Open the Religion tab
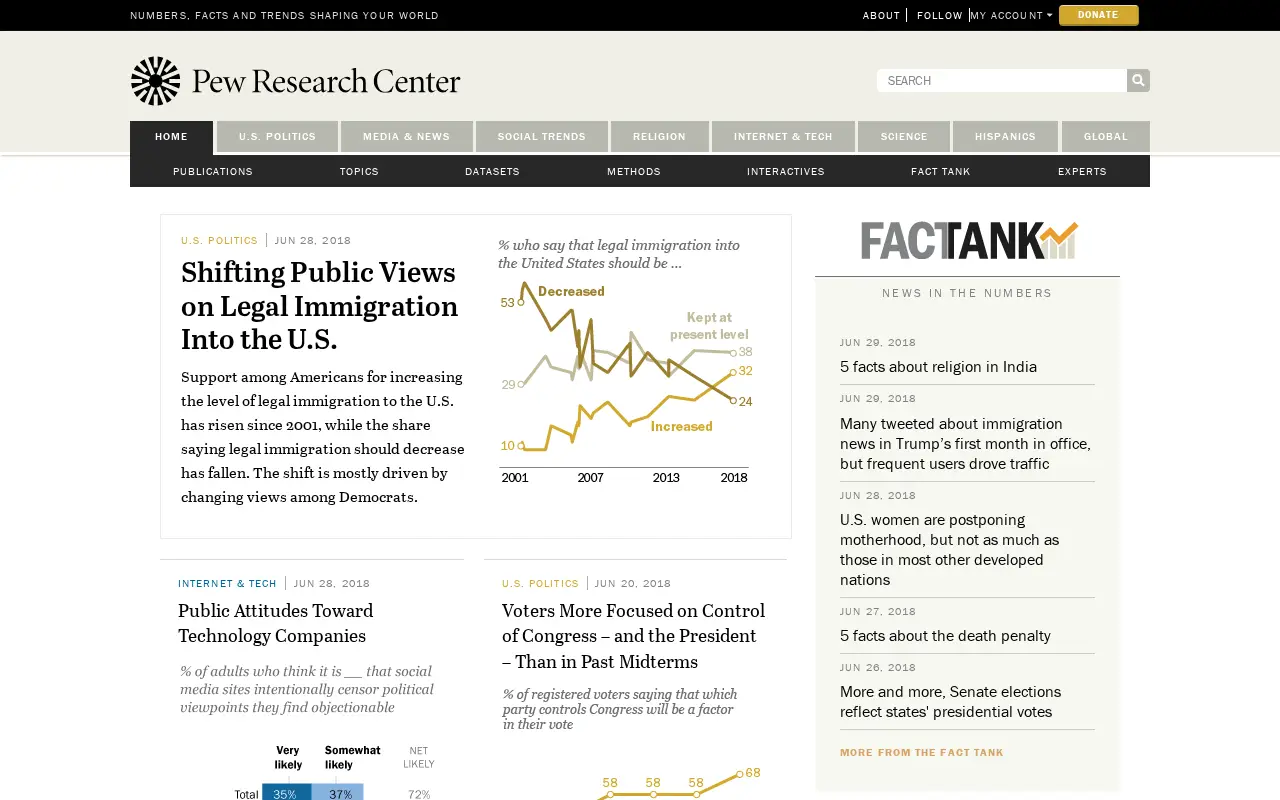Viewport: 1280px width, 800px height. pos(660,137)
